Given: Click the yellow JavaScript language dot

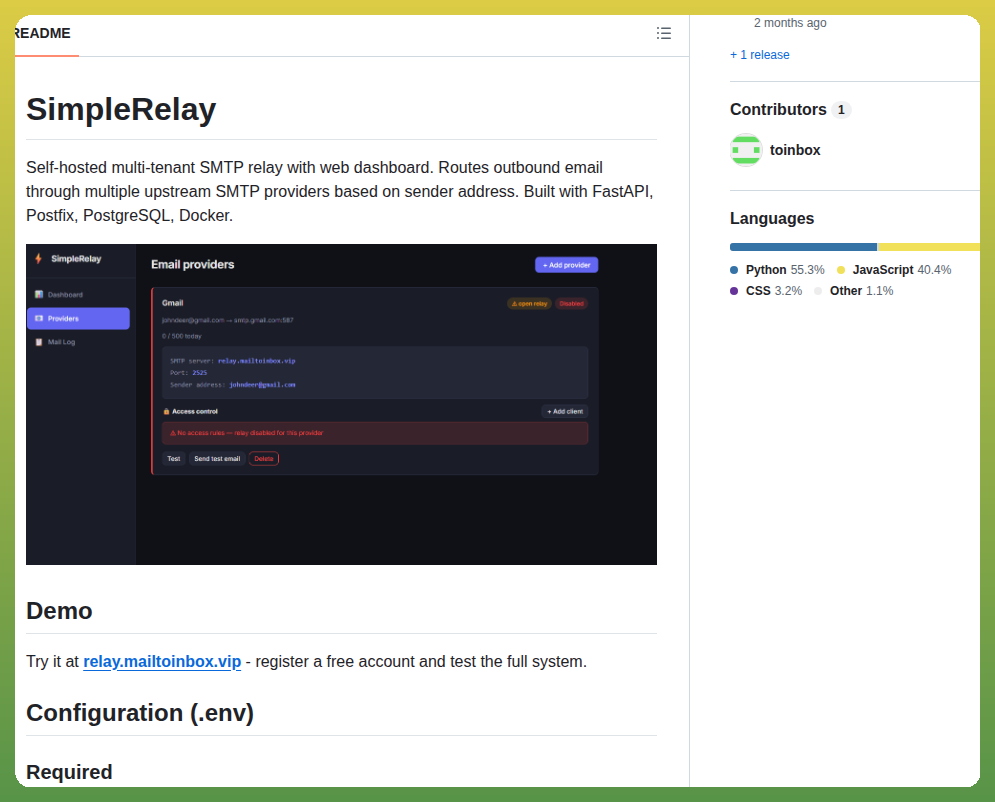Looking at the screenshot, I should [x=841, y=270].
